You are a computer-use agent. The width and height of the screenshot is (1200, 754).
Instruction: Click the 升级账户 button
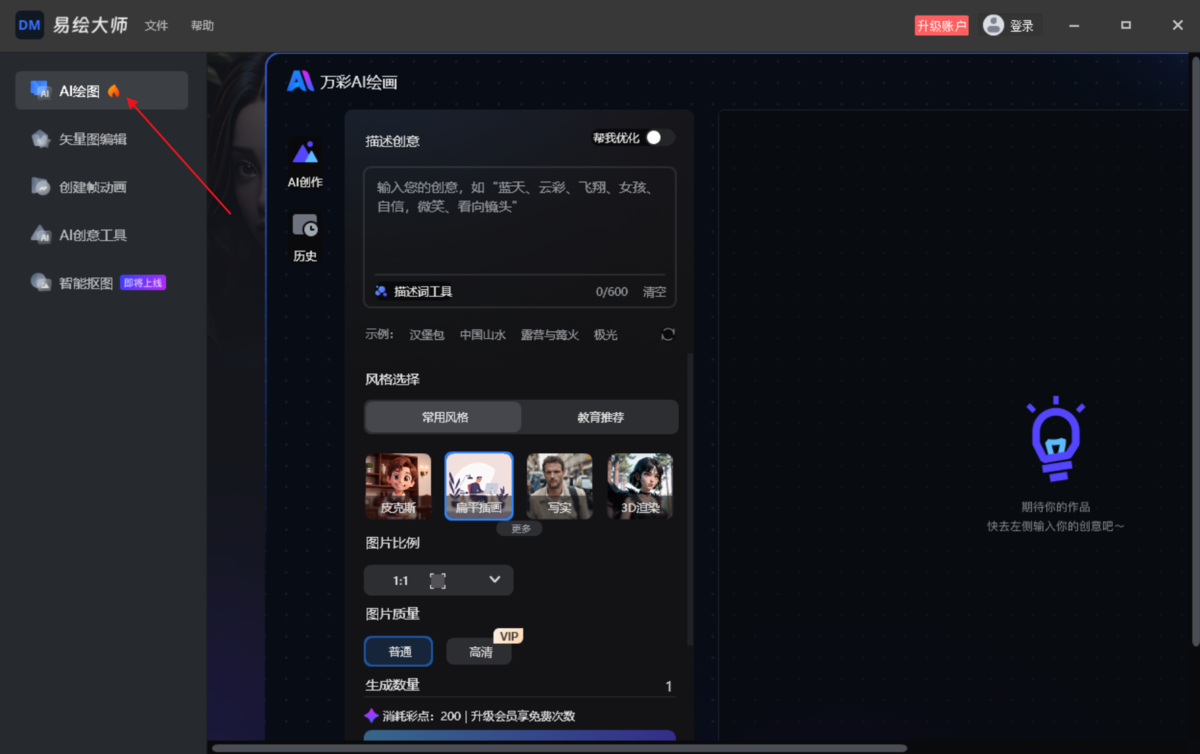tap(941, 25)
